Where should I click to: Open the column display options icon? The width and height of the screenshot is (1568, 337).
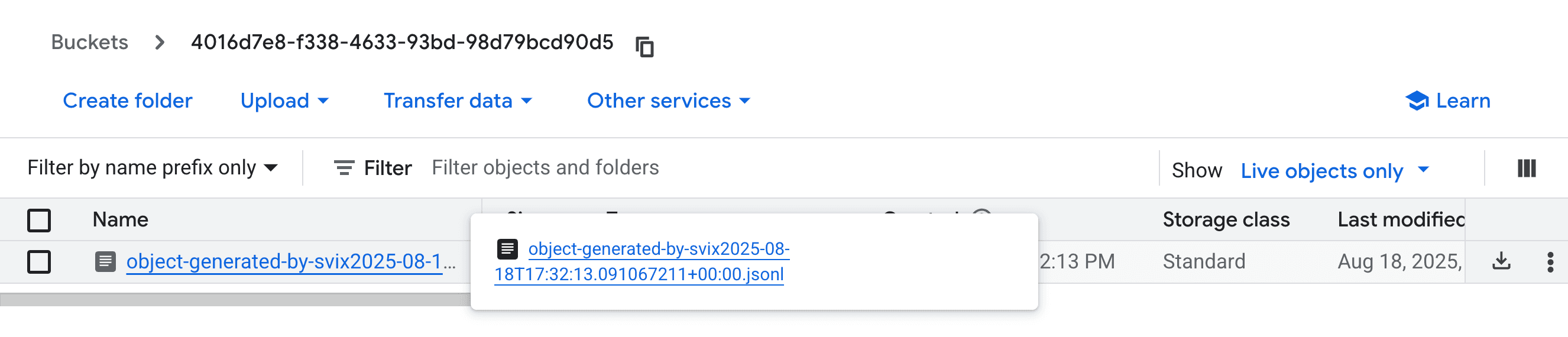tap(1526, 168)
